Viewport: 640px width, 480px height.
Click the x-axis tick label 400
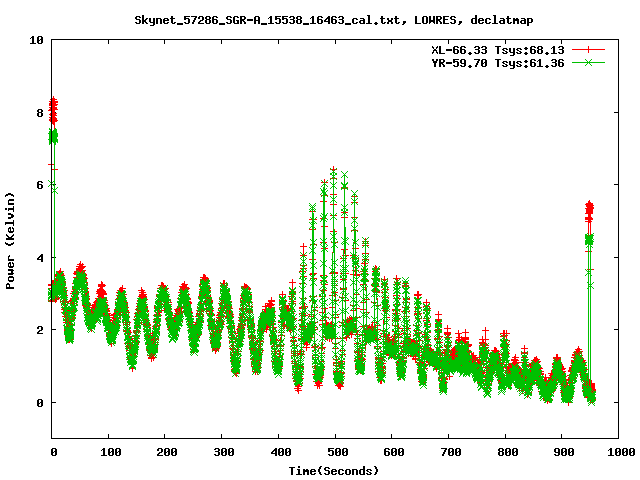click(281, 452)
